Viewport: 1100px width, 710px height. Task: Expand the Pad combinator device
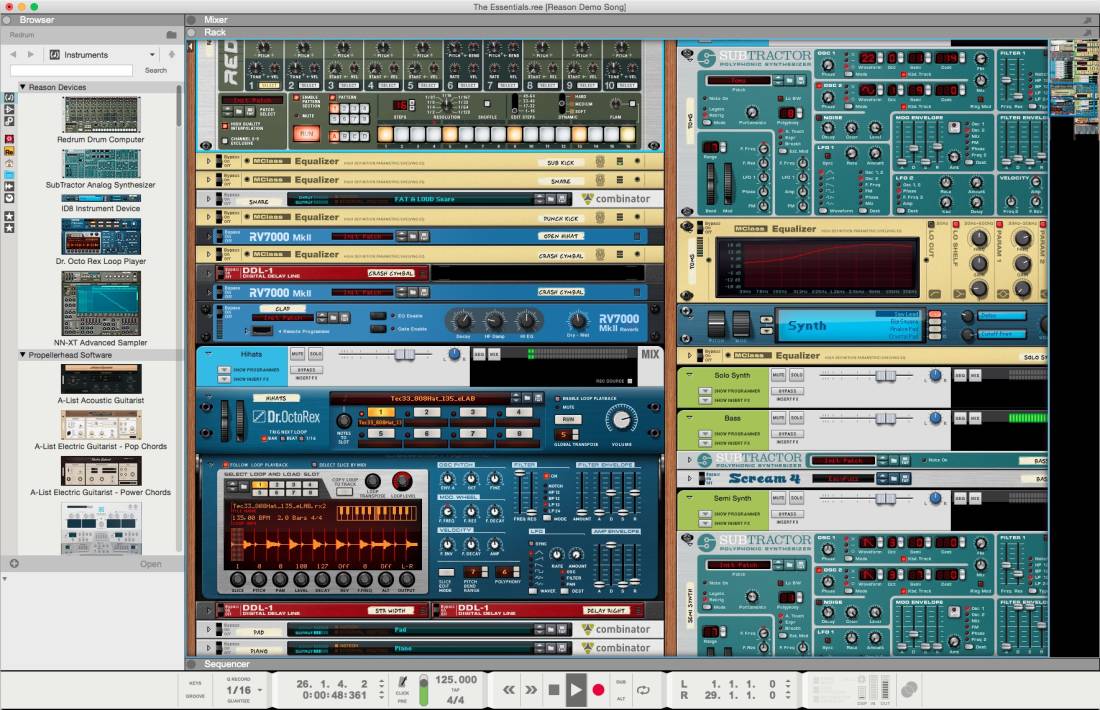pos(208,629)
